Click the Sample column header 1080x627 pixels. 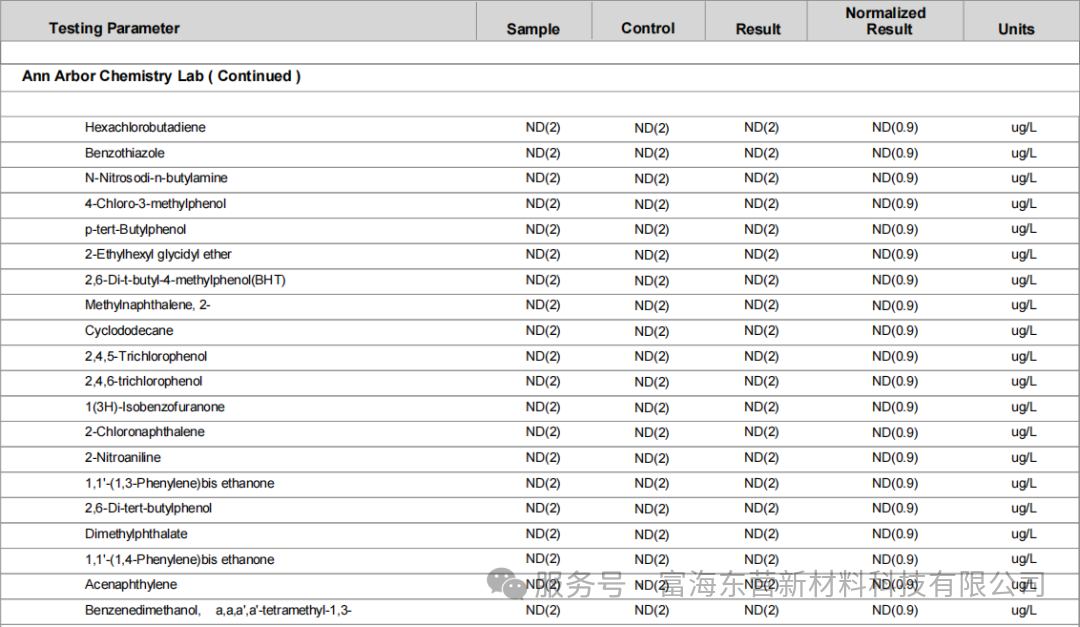pyautogui.click(x=533, y=29)
